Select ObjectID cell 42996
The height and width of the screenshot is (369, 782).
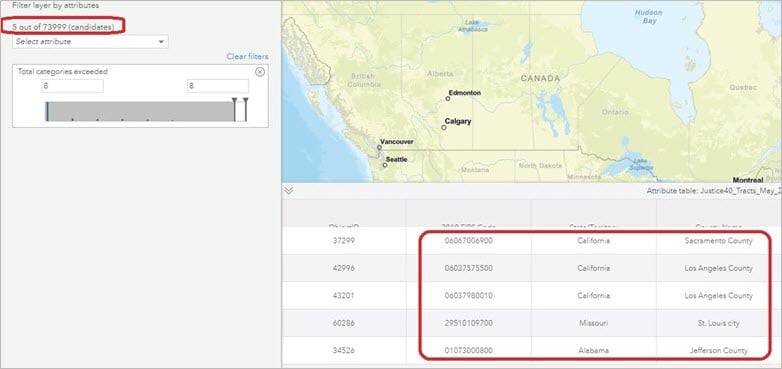pos(344,268)
